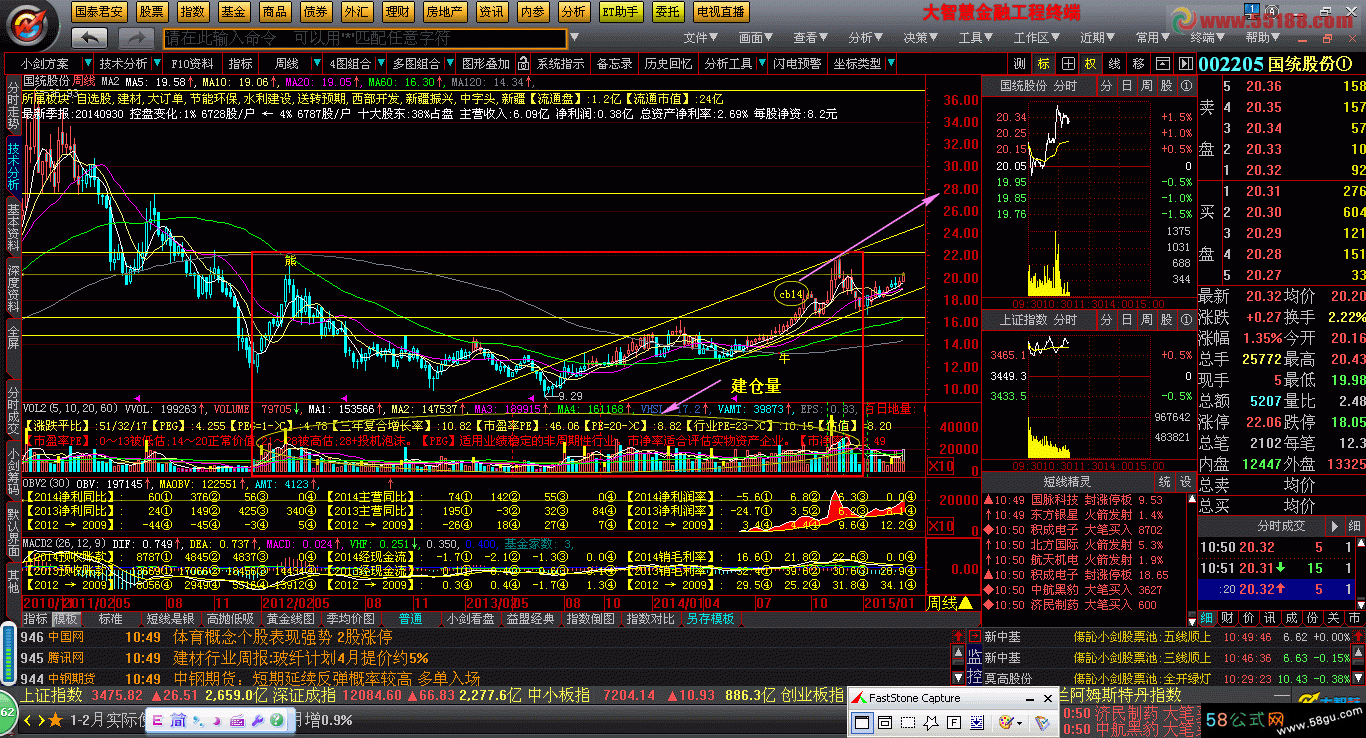Click FastStone capture active window icon
Image resolution: width=1366 pixels, height=738 pixels.
(860, 721)
